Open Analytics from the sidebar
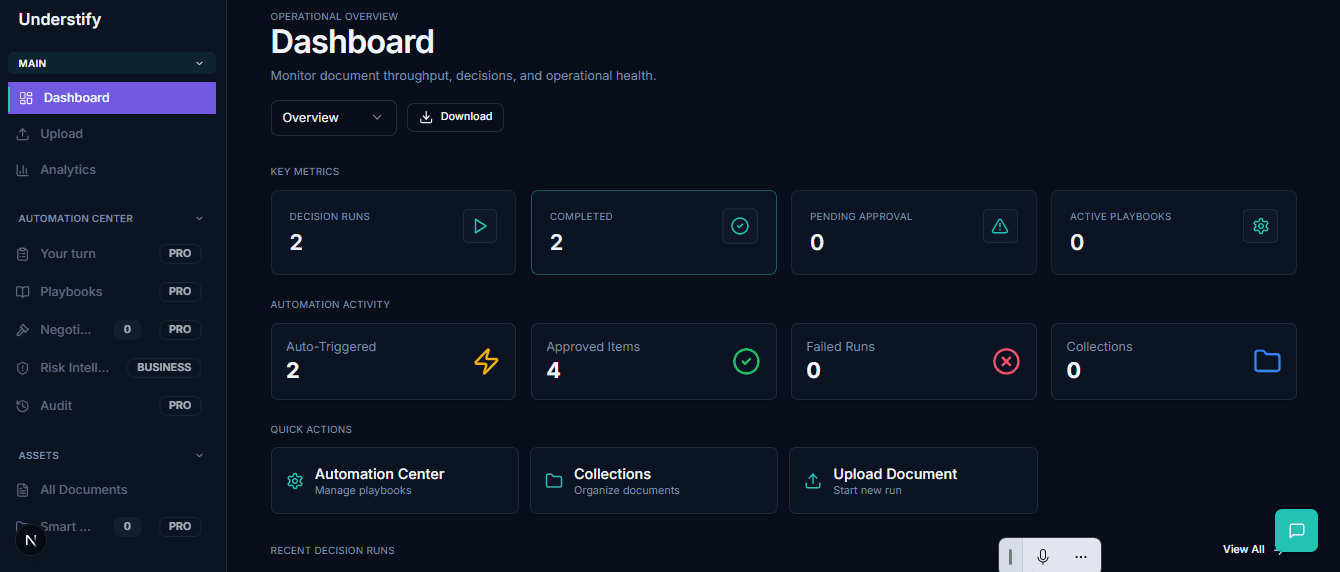Image resolution: width=1340 pixels, height=572 pixels. point(112,170)
